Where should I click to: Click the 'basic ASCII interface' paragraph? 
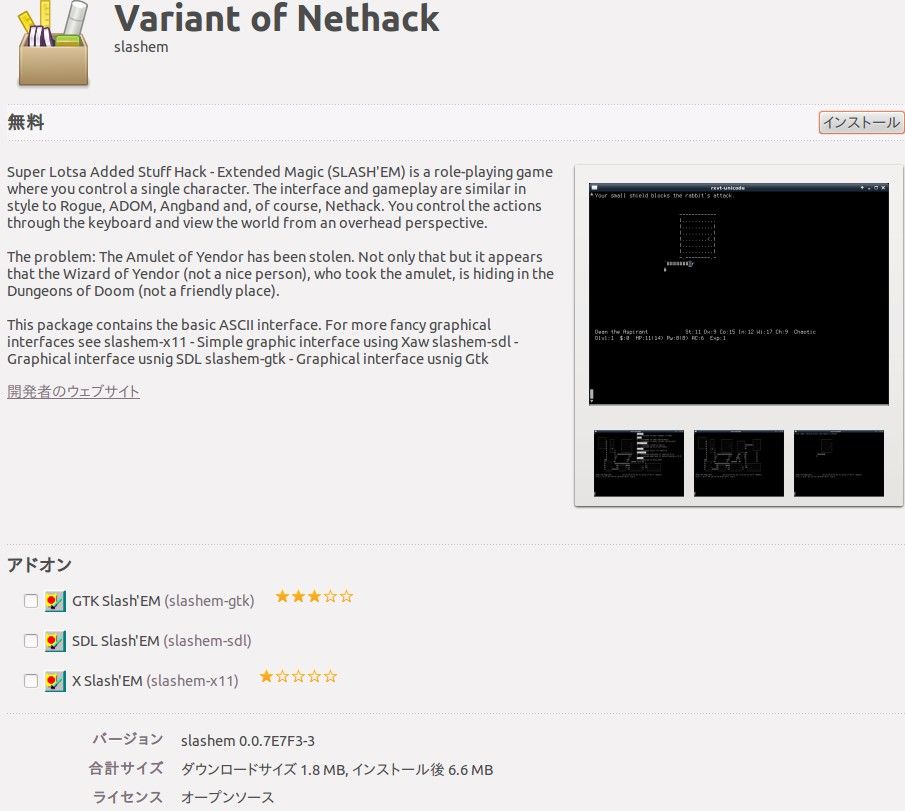pos(263,342)
